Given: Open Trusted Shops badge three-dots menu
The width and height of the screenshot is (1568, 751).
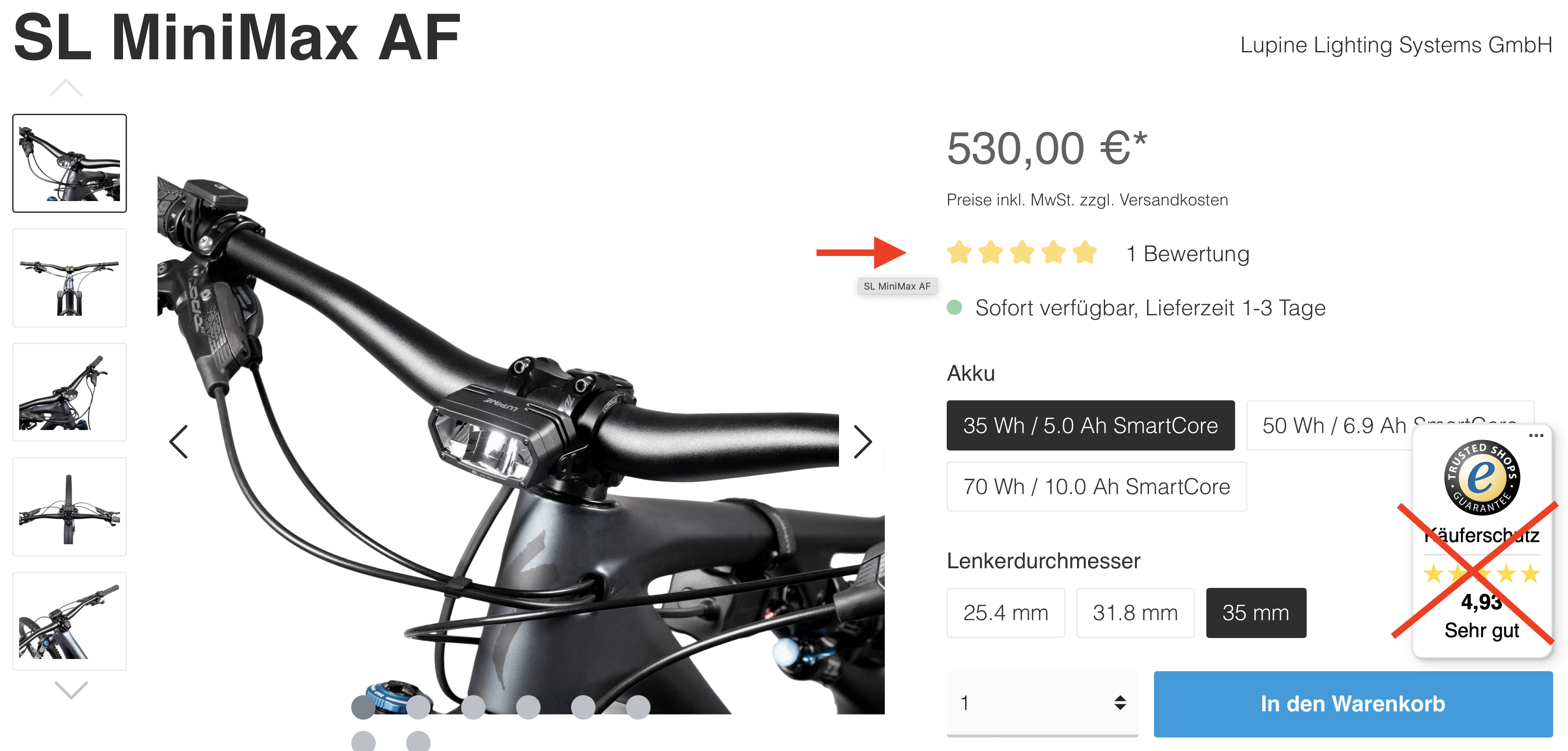Looking at the screenshot, I should coord(1536,435).
